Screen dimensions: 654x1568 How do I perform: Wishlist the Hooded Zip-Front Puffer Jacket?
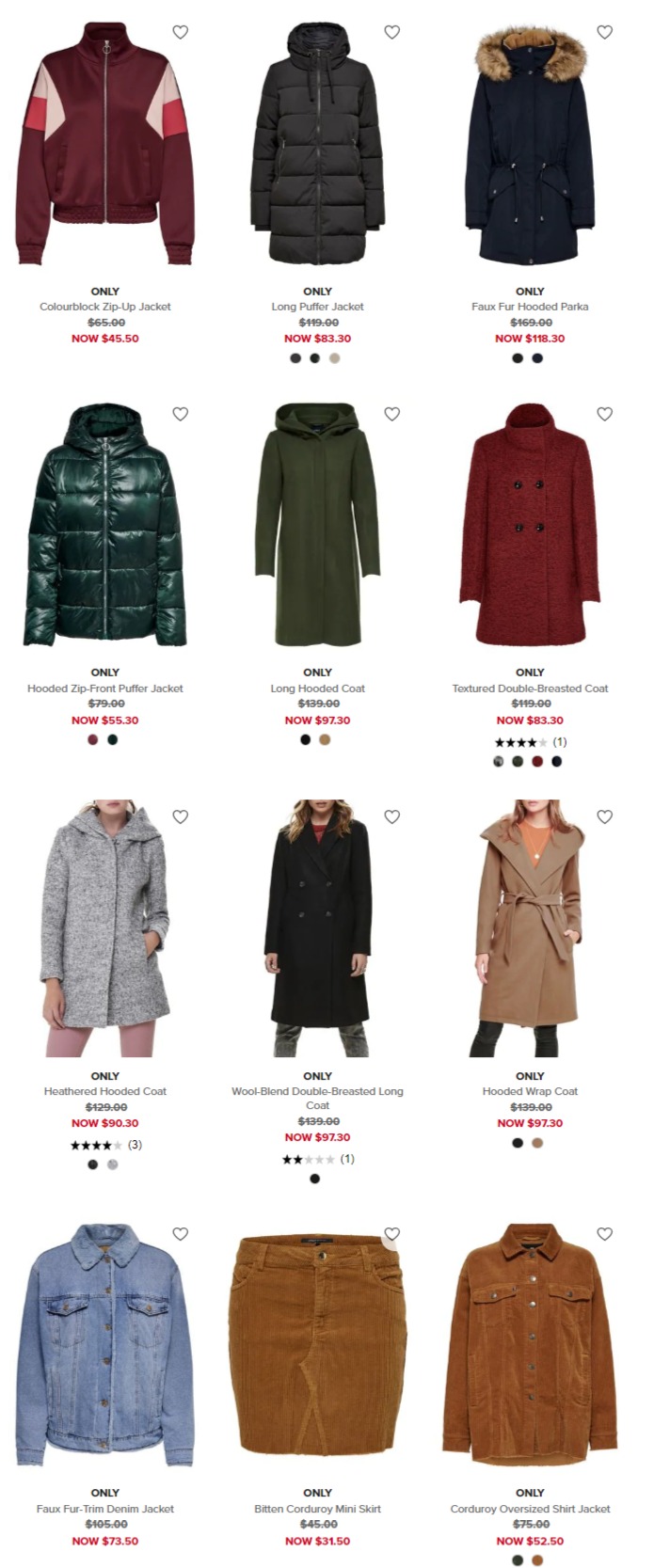[181, 414]
